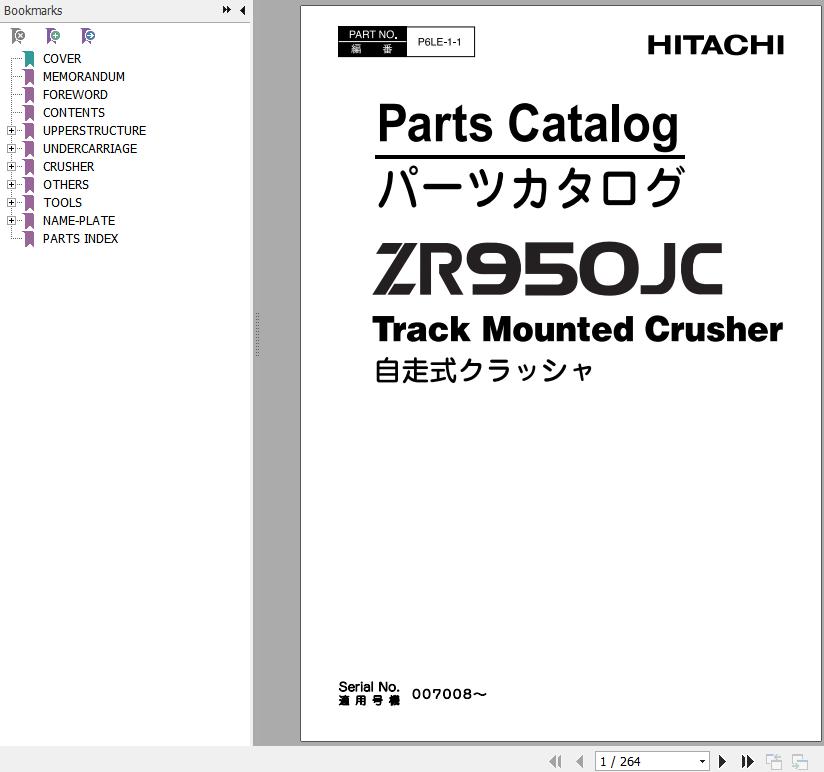824x772 pixels.
Task: Click the part number P6LE-1-1
Action: point(439,42)
